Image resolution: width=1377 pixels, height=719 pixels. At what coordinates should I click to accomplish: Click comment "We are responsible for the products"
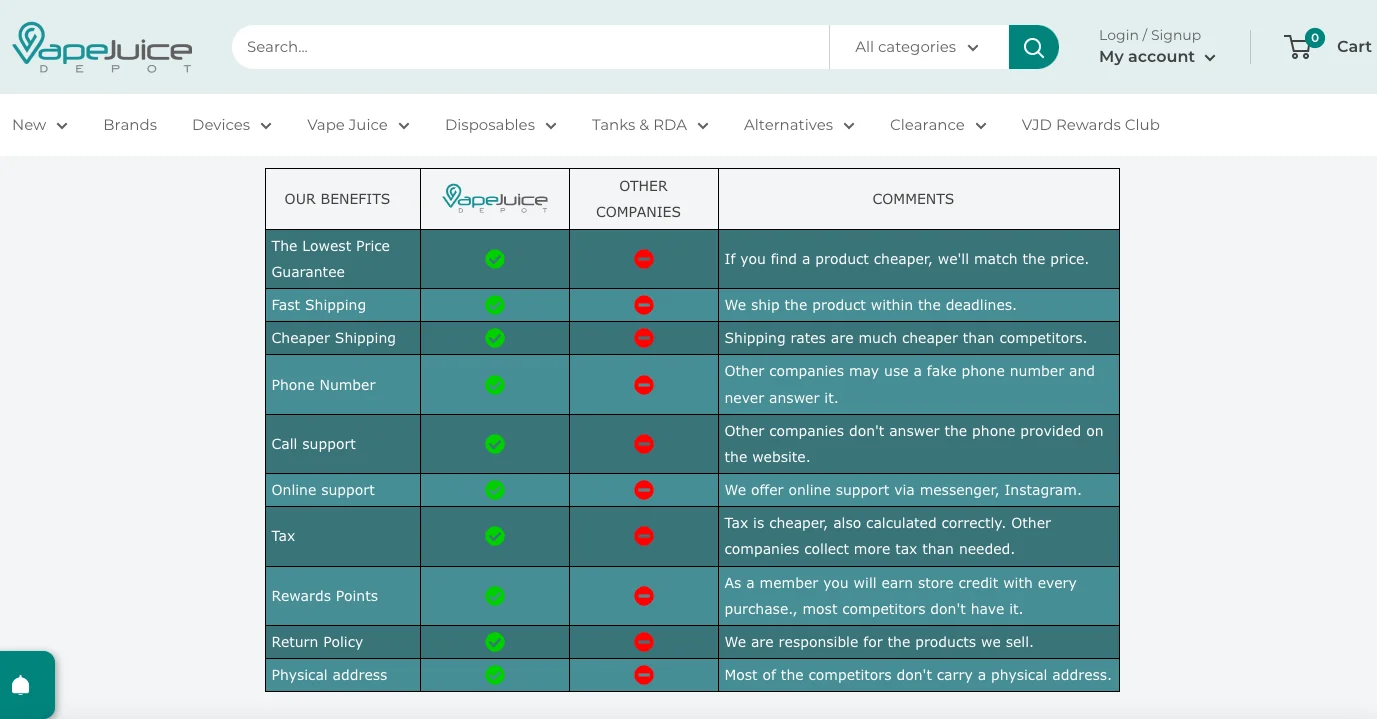pos(918,642)
